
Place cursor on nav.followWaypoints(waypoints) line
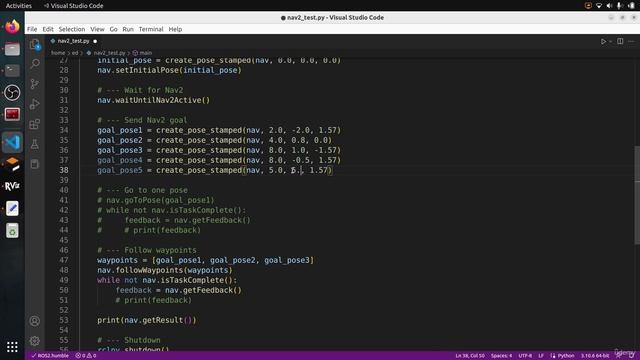point(164,270)
